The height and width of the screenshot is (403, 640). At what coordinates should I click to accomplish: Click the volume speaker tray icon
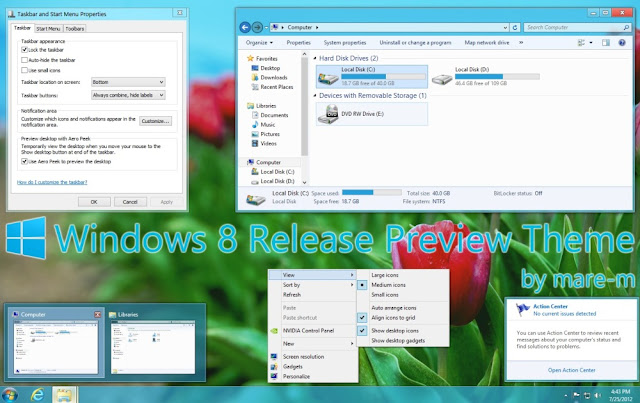click(597, 395)
